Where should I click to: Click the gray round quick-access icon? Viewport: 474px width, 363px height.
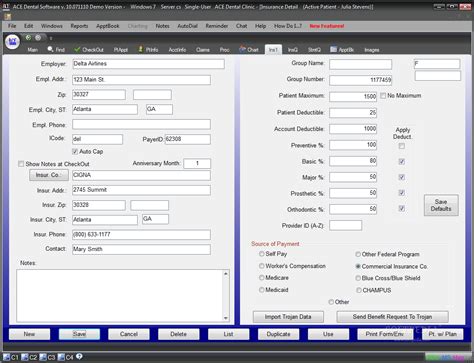tap(38, 38)
